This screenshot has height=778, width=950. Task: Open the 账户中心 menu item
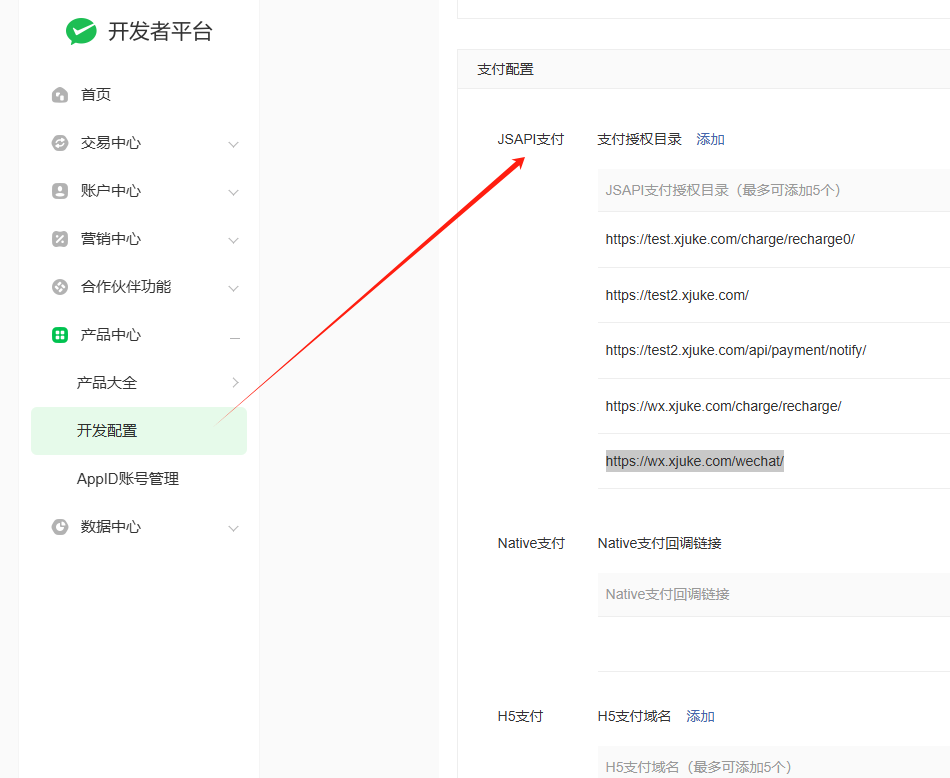[x=111, y=191]
